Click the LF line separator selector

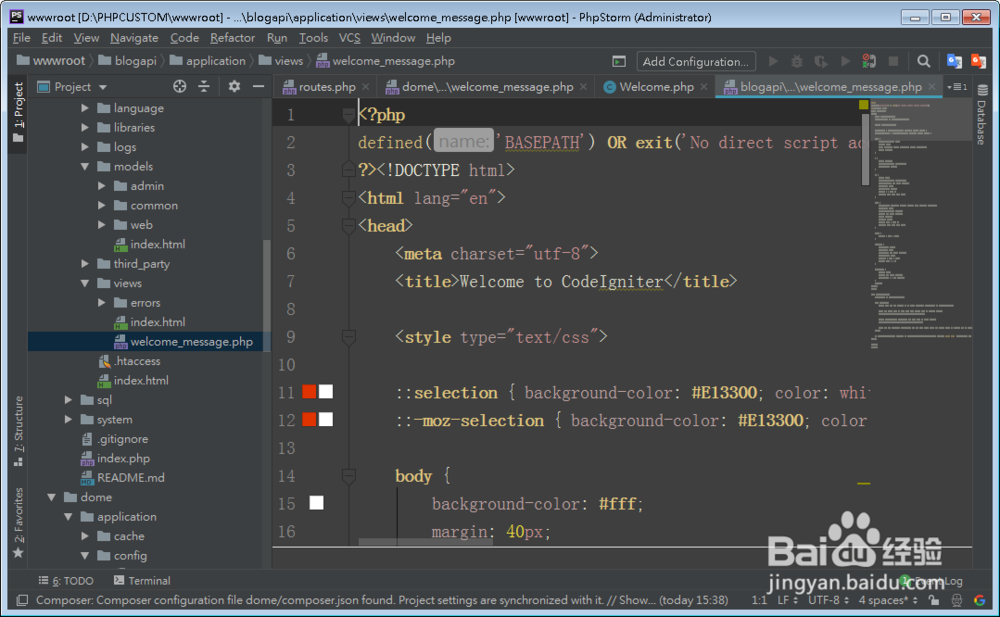point(788,600)
